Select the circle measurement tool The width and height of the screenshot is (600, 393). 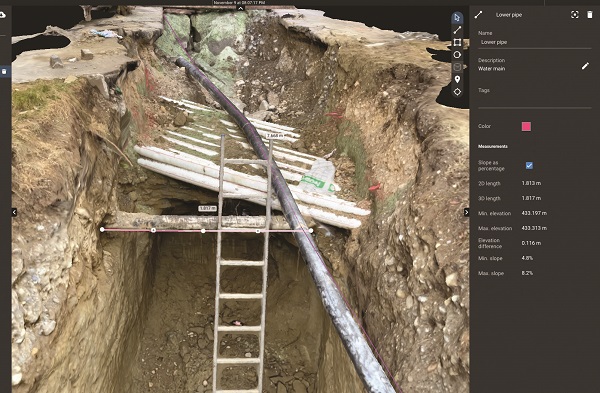click(x=457, y=55)
